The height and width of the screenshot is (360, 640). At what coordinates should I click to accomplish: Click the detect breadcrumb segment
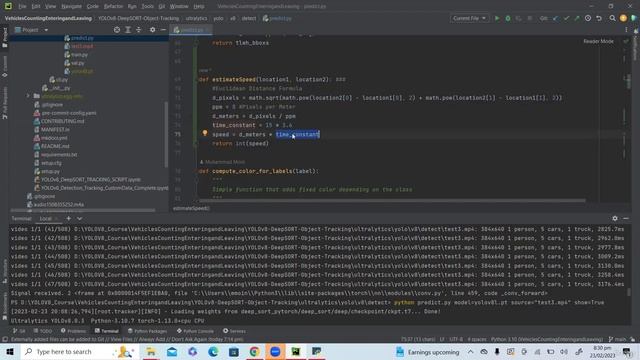(x=249, y=18)
